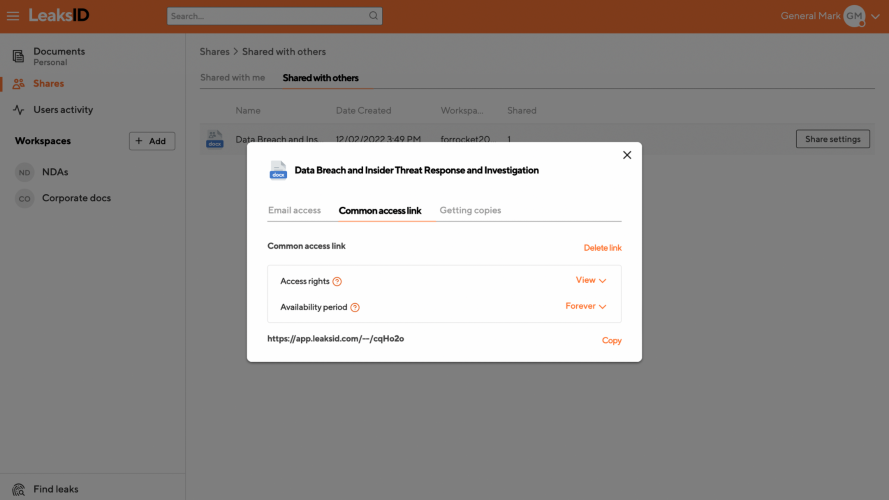
Task: Click the LeaksID logo
Action: click(x=59, y=15)
